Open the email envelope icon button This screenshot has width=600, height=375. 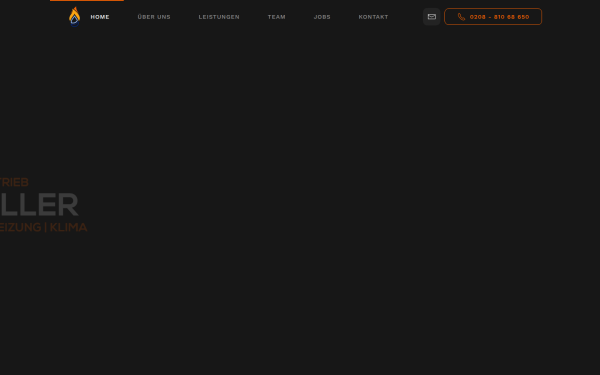(x=432, y=17)
